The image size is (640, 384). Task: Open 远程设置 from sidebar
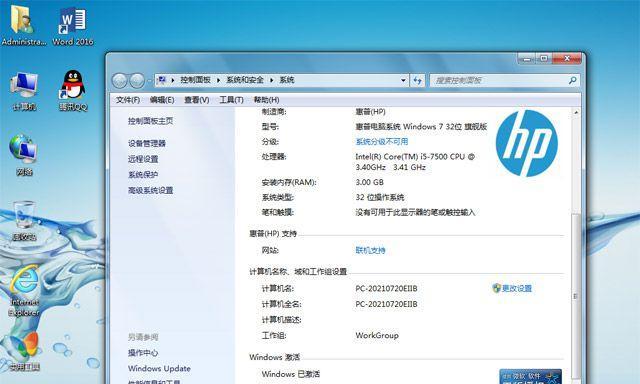coord(143,159)
